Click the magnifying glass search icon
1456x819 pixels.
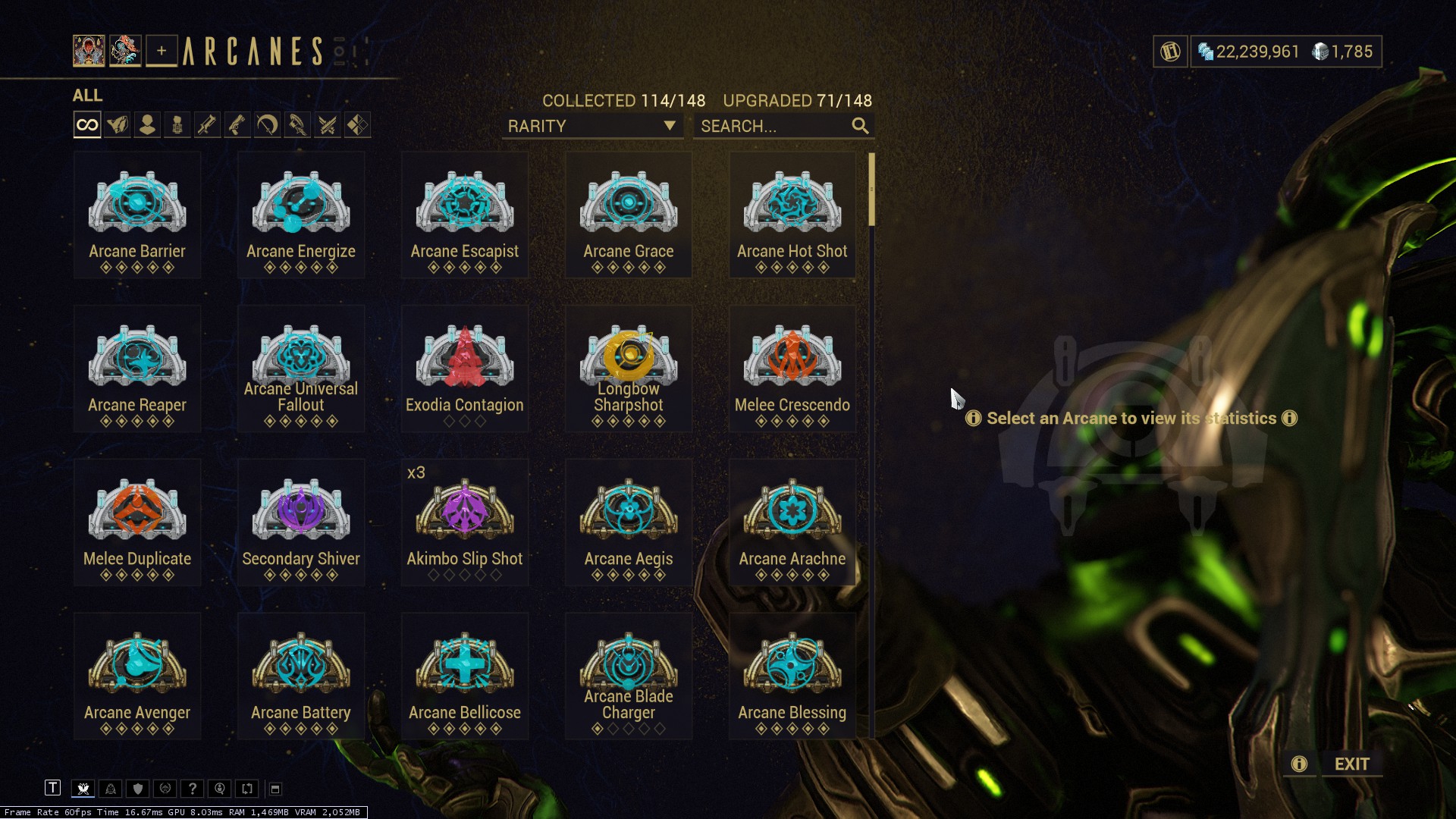pos(860,126)
